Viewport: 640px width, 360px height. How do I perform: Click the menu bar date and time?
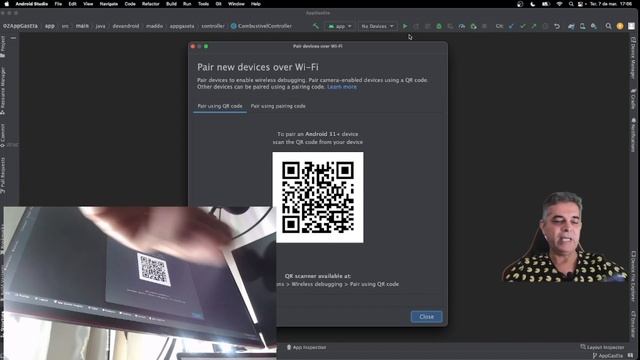coord(611,4)
